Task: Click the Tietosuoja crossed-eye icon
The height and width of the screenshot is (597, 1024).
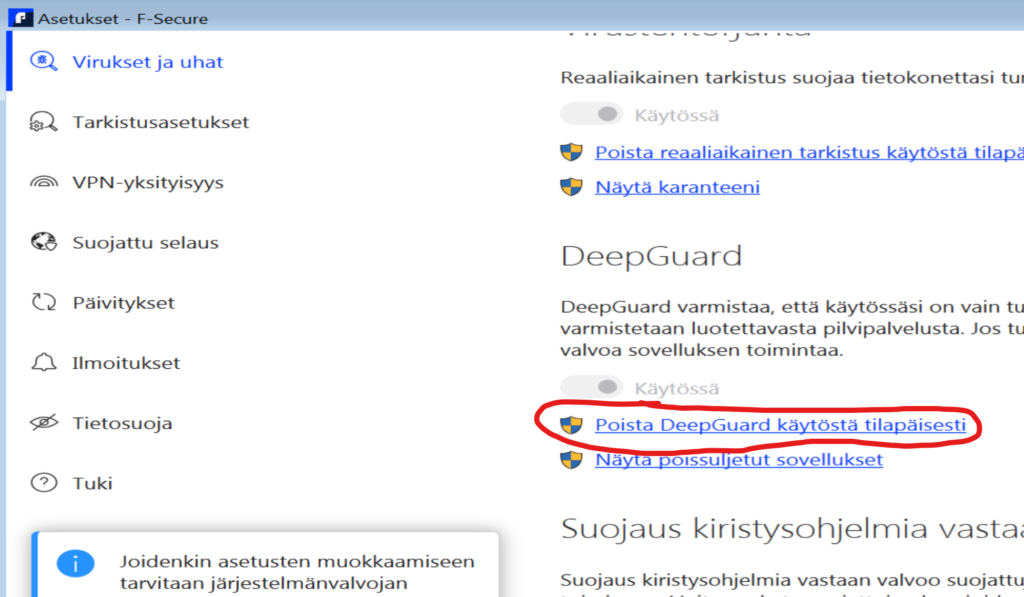Action: (x=44, y=423)
